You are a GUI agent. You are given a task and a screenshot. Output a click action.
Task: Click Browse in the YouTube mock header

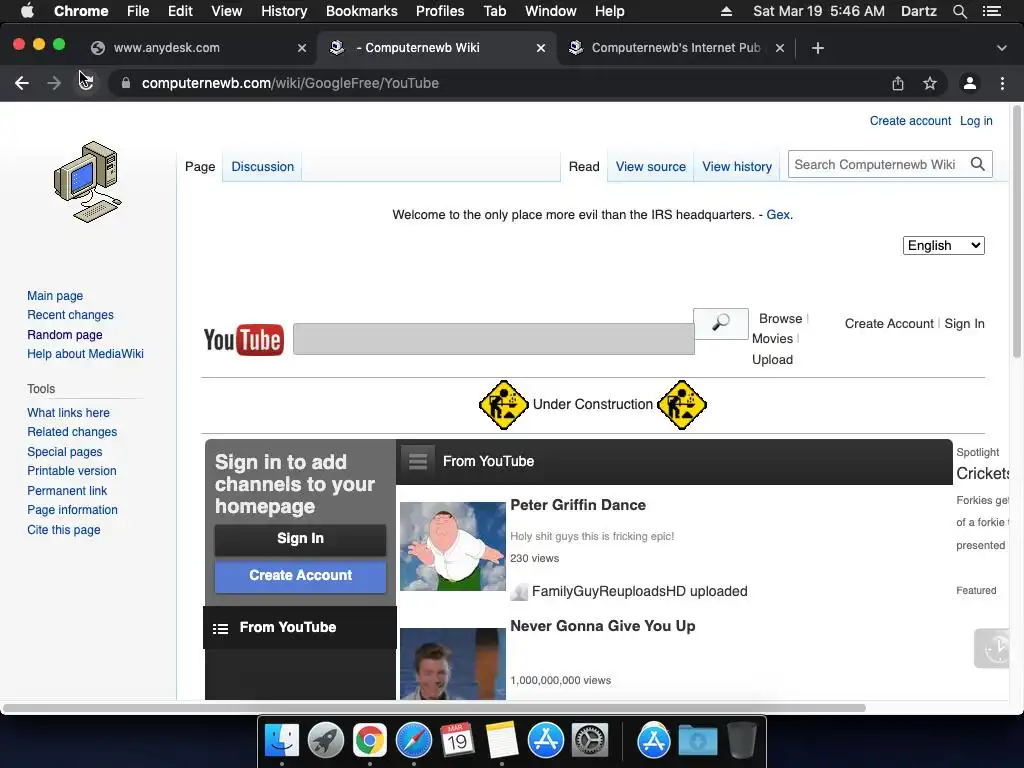pyautogui.click(x=780, y=319)
